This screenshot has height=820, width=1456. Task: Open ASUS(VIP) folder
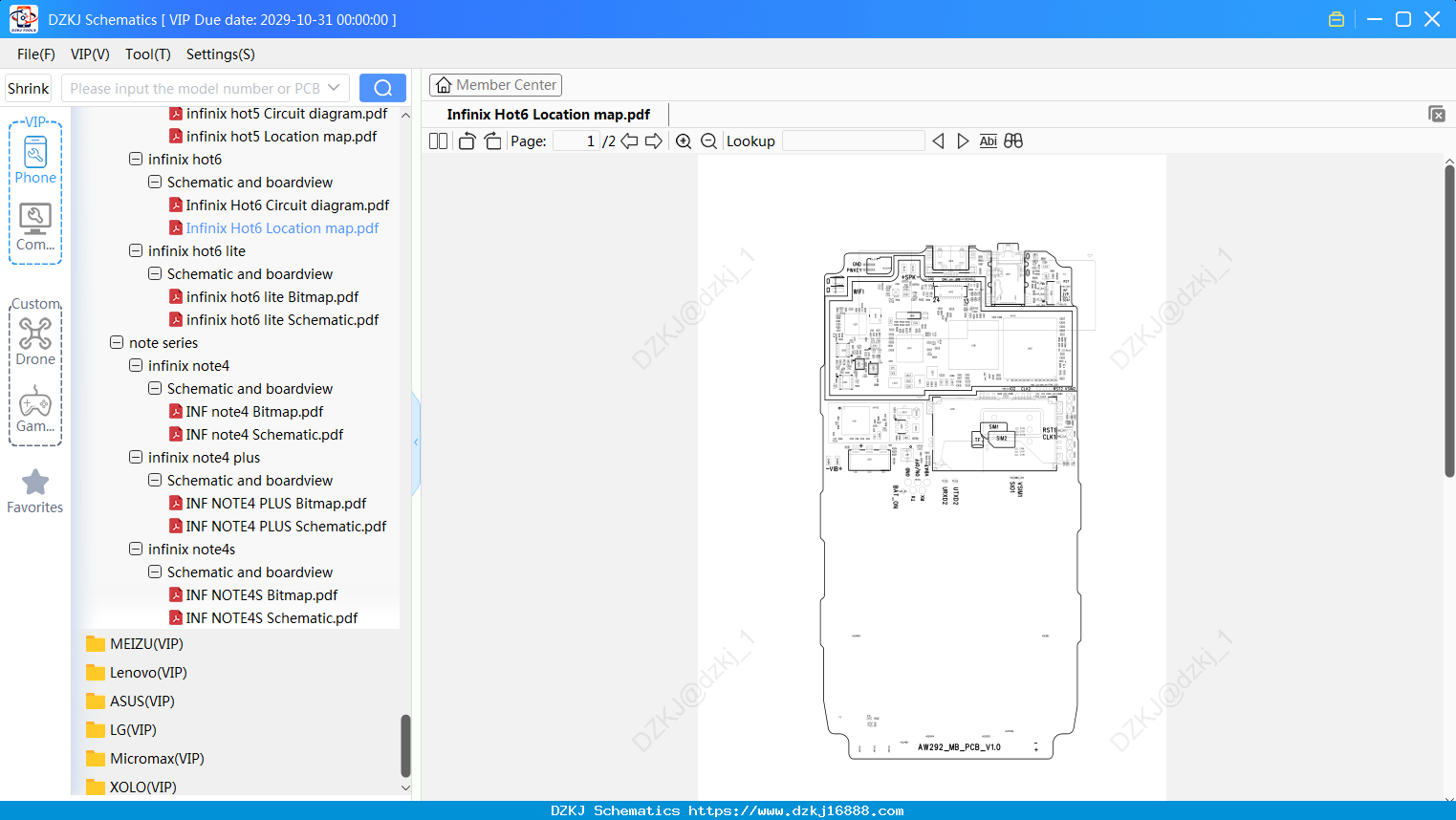pyautogui.click(x=131, y=701)
